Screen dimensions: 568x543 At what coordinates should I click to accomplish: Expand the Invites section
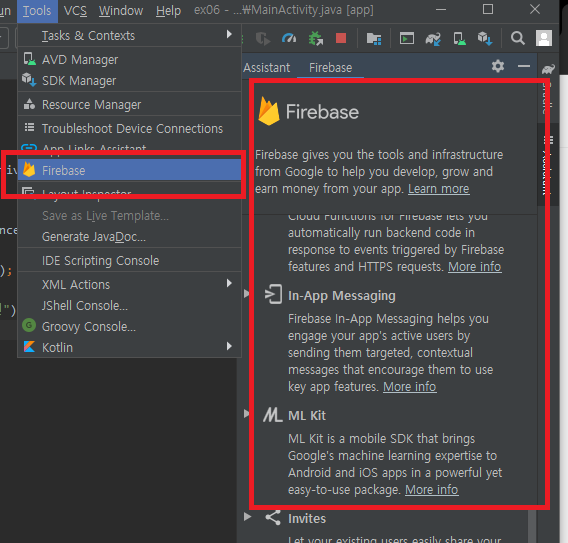click(247, 516)
